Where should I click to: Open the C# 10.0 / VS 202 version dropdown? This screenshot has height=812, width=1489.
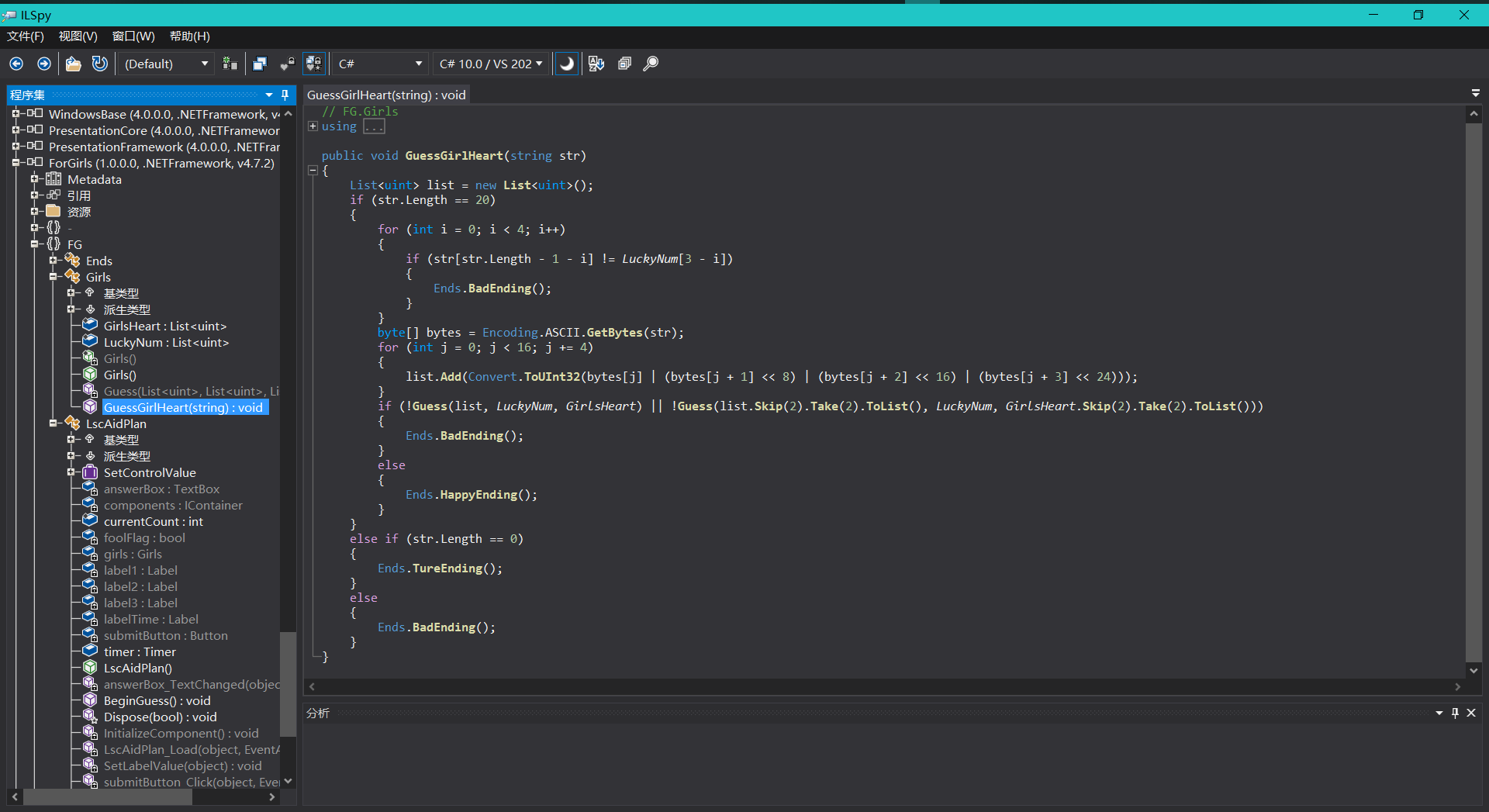click(491, 64)
